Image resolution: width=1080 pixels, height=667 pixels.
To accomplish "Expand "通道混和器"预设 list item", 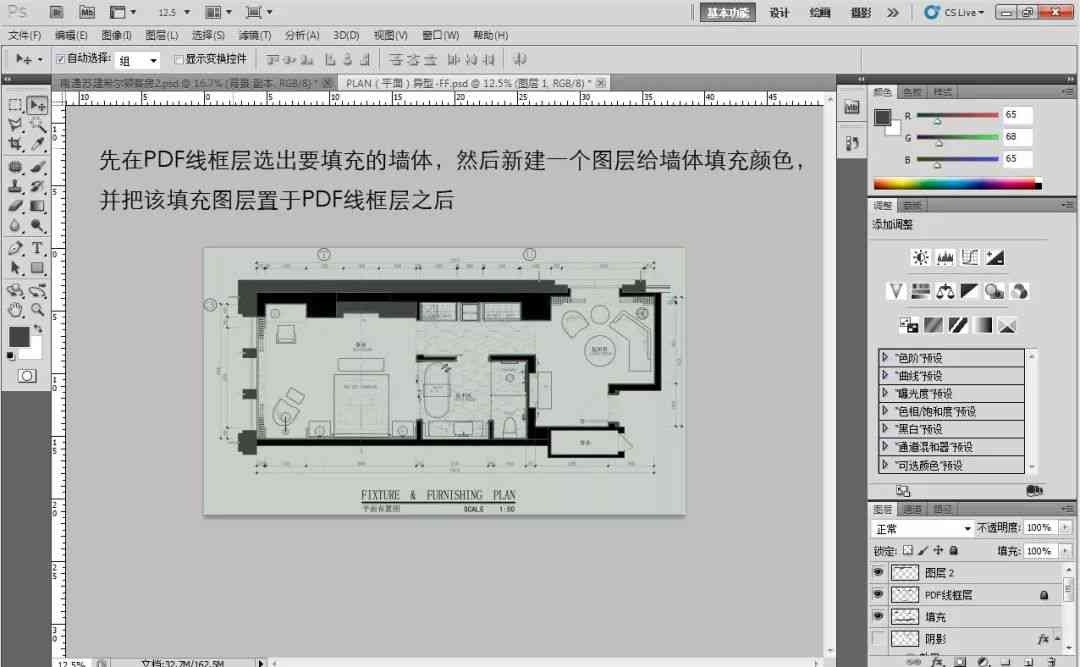I will coord(885,446).
